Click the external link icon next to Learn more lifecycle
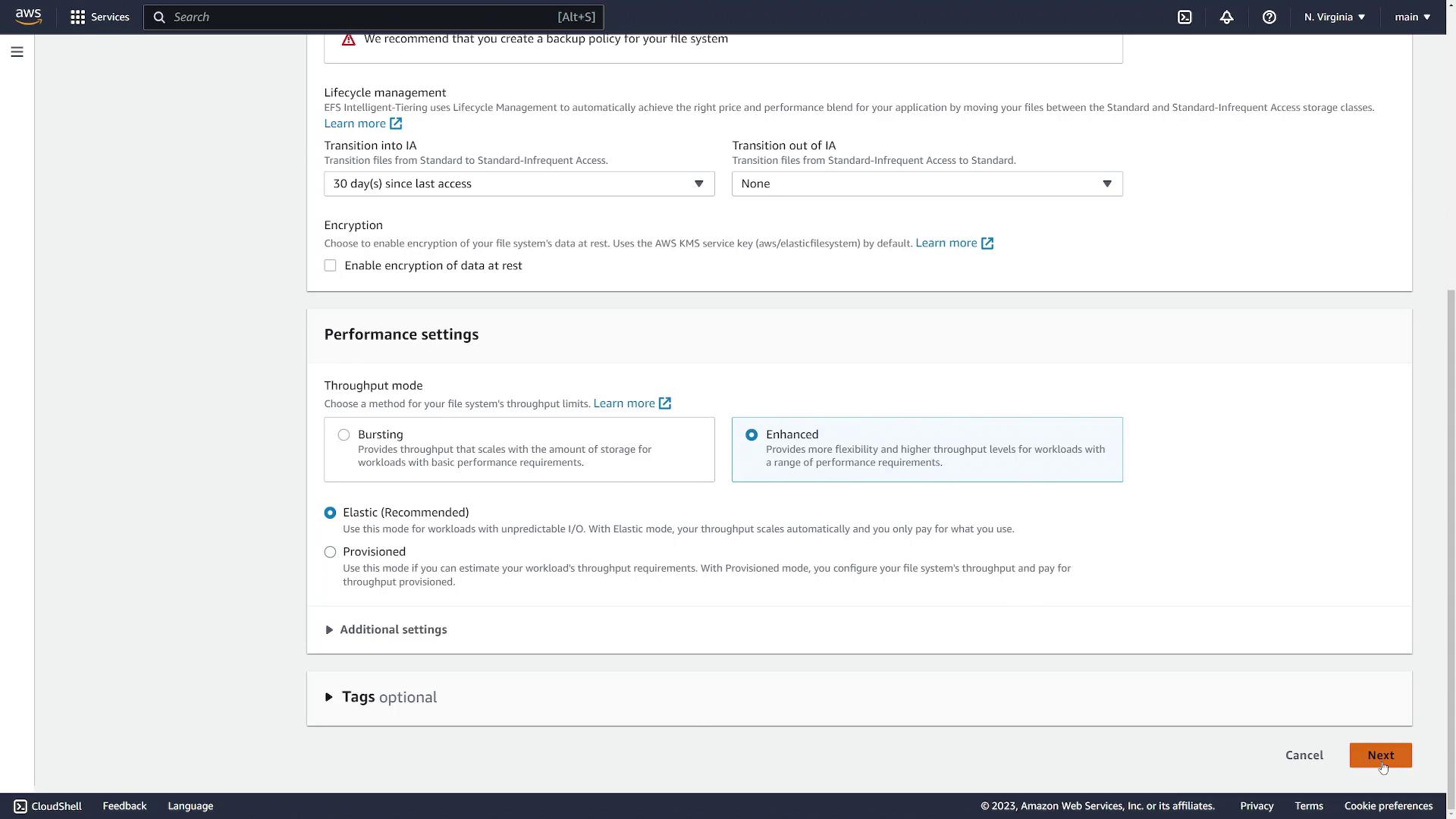 pos(396,124)
